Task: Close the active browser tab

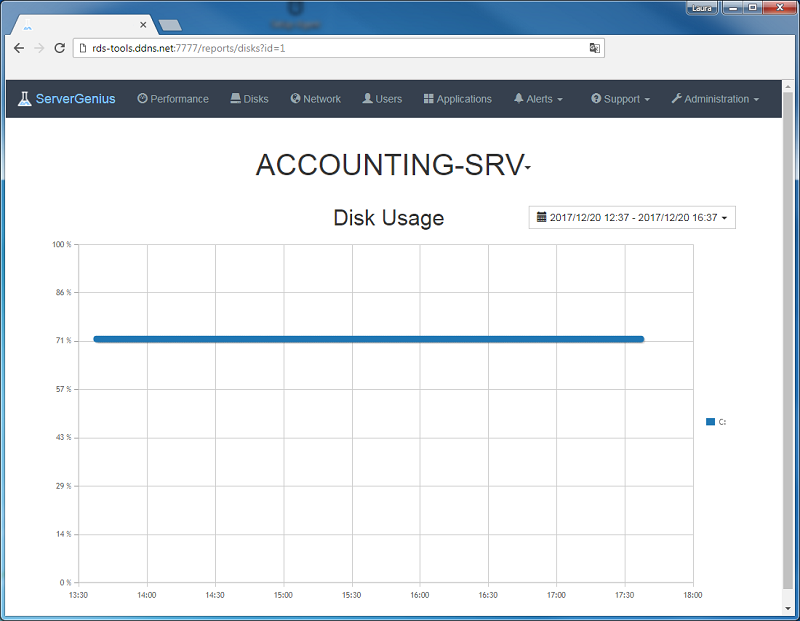Action: pos(143,24)
